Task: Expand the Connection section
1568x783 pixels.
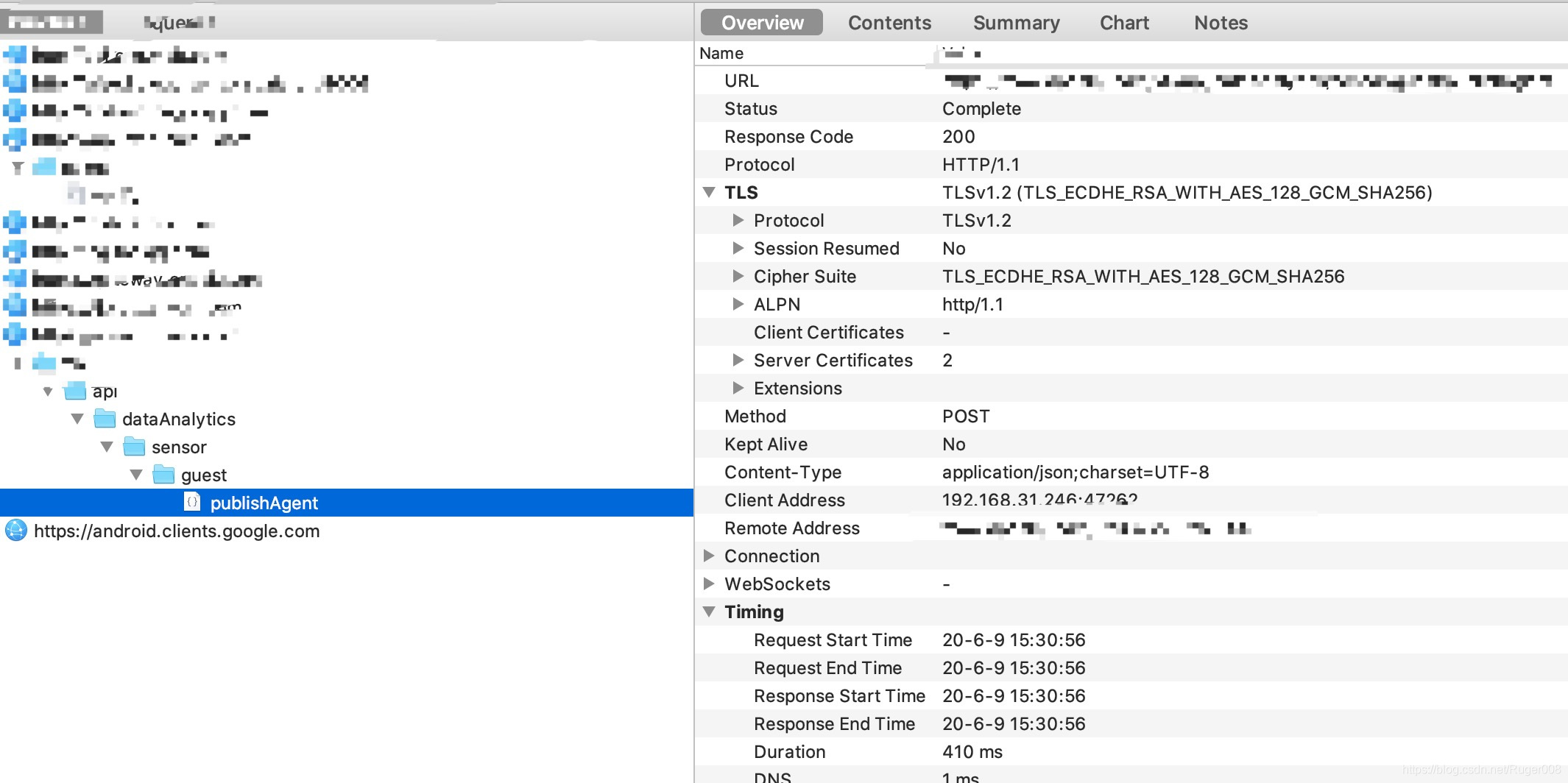Action: coord(708,556)
